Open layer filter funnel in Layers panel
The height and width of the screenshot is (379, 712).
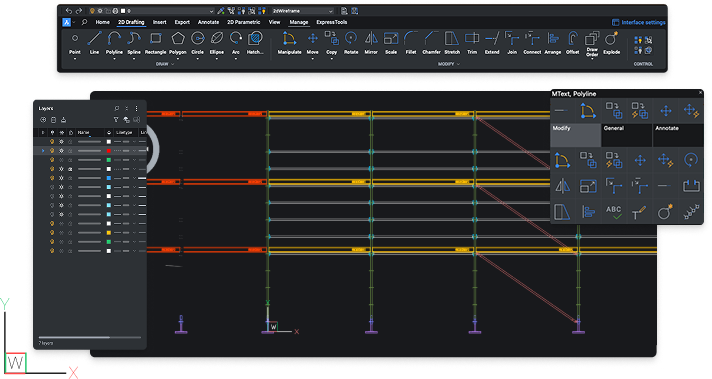point(116,120)
